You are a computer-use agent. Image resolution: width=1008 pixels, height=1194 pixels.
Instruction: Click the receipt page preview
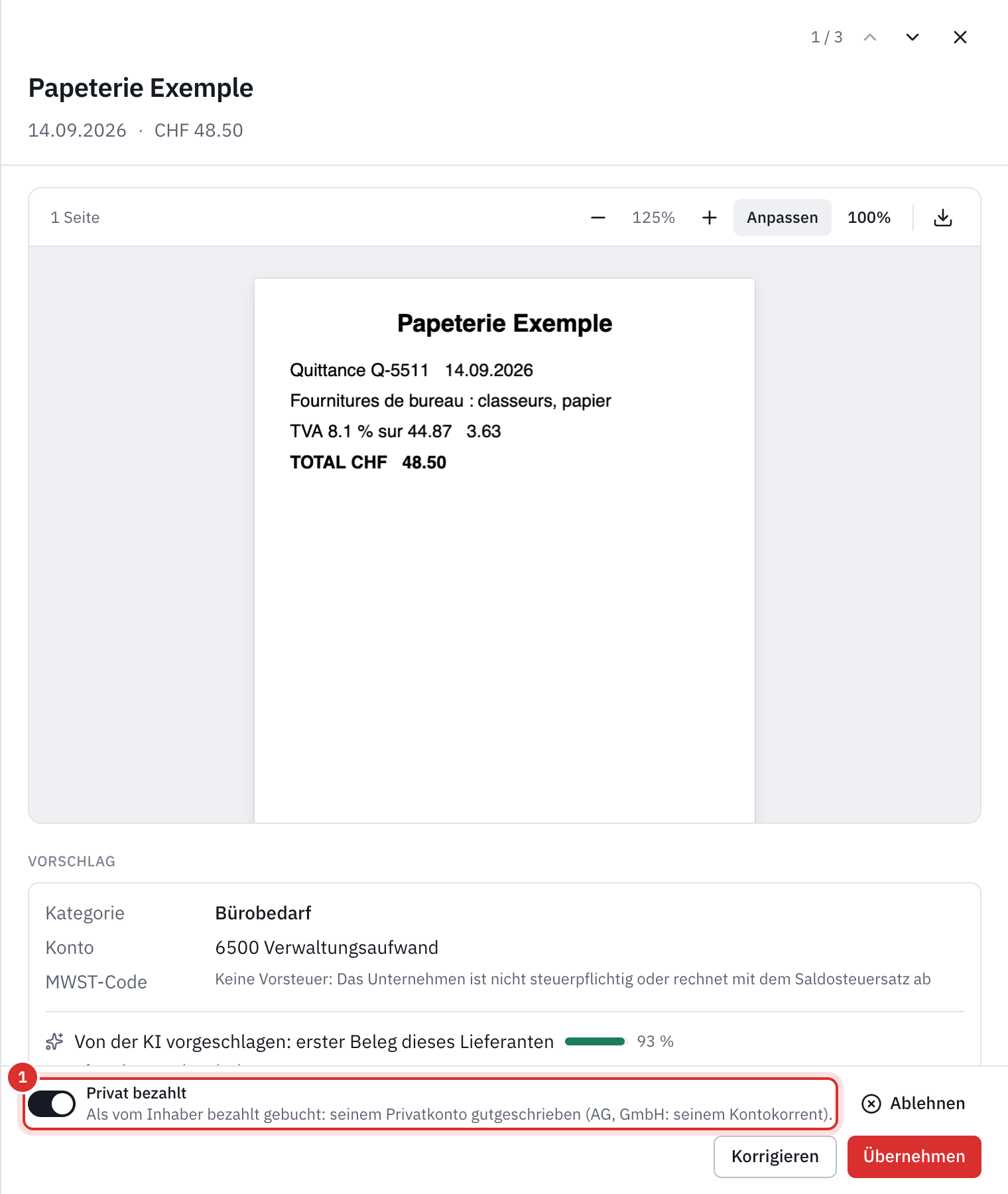click(x=505, y=550)
